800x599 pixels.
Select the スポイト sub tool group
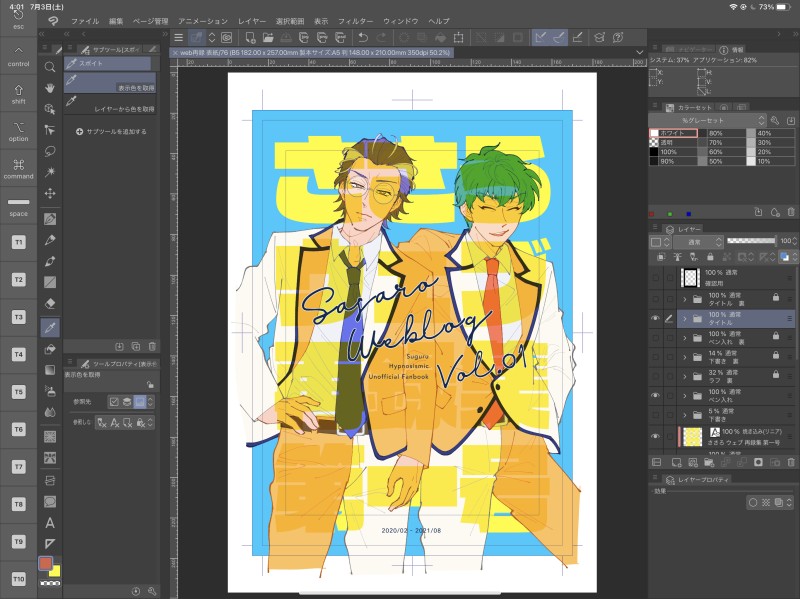(107, 63)
